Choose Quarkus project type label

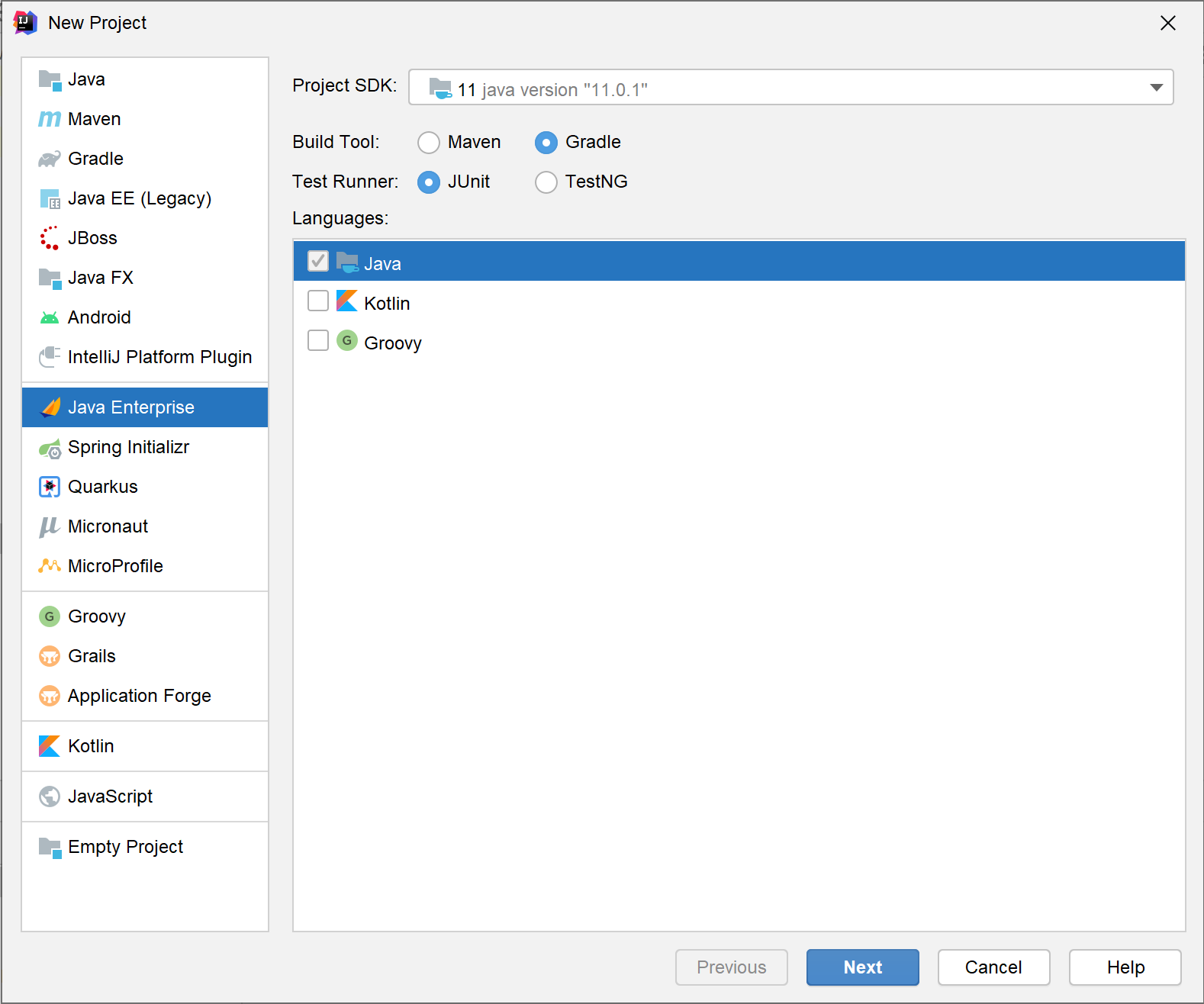(103, 487)
